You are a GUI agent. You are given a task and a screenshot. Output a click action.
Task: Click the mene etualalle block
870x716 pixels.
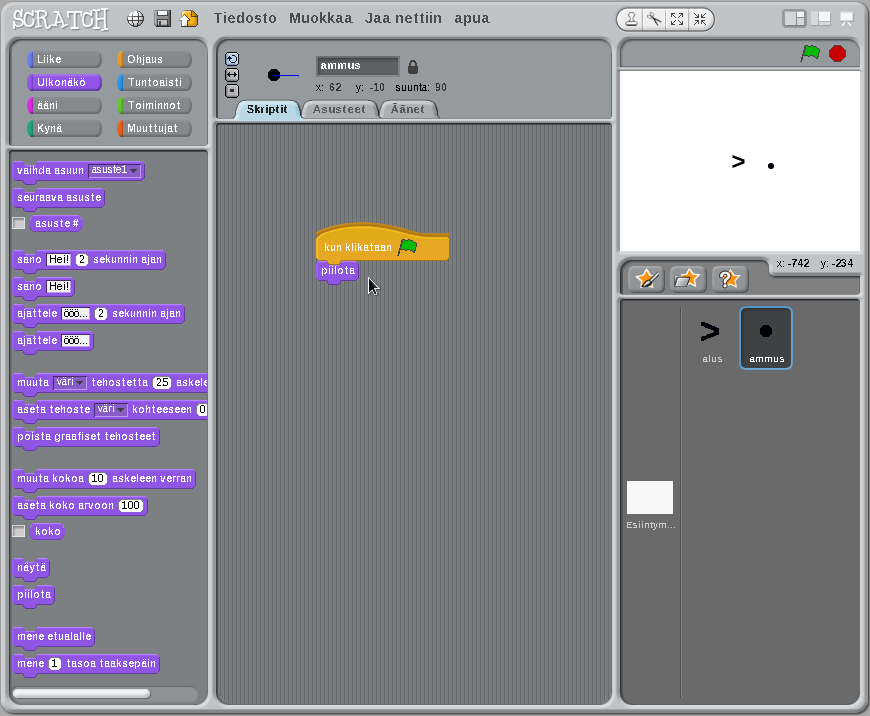(x=54, y=637)
